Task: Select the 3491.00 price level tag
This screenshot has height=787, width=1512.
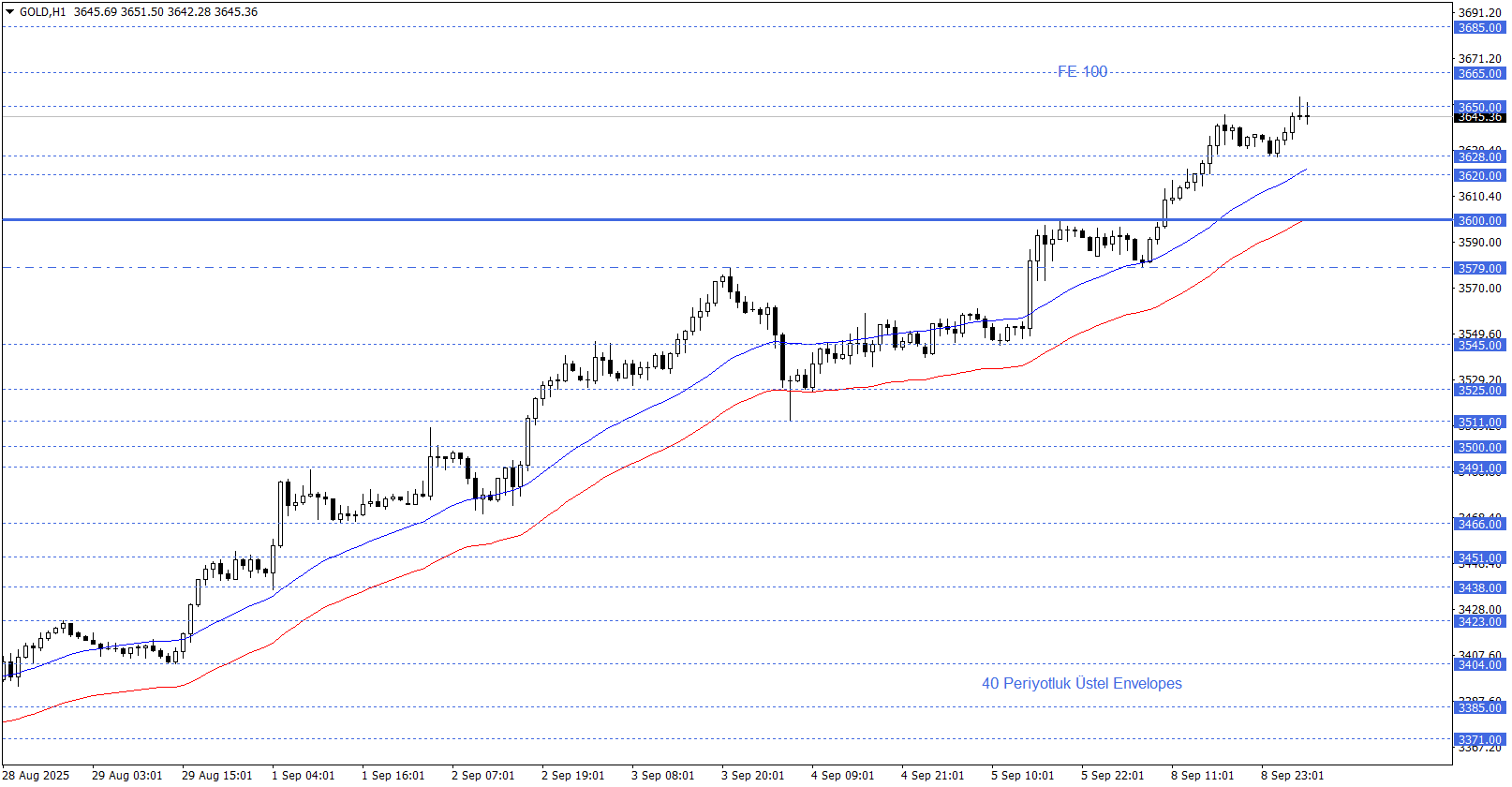Action: 1479,468
